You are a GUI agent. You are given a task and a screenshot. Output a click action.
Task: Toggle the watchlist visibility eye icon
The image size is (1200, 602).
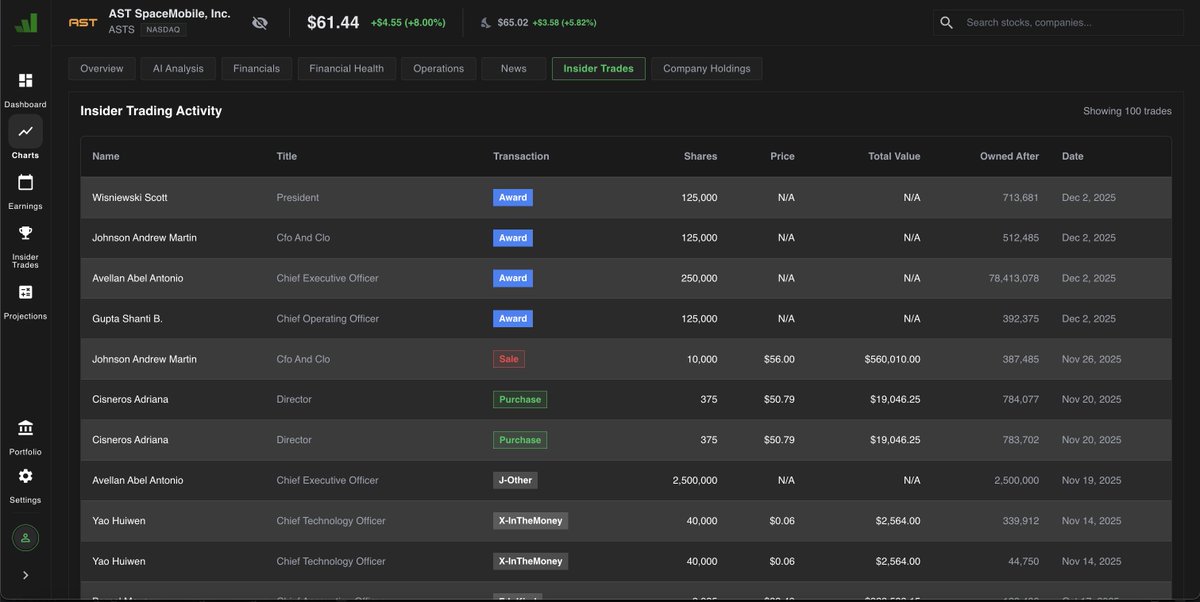[x=260, y=22]
